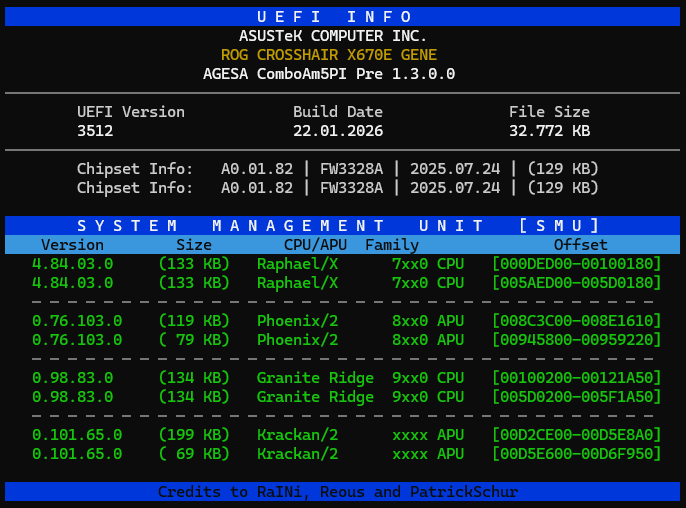
Task: Click the Version column header
Action: click(72, 245)
